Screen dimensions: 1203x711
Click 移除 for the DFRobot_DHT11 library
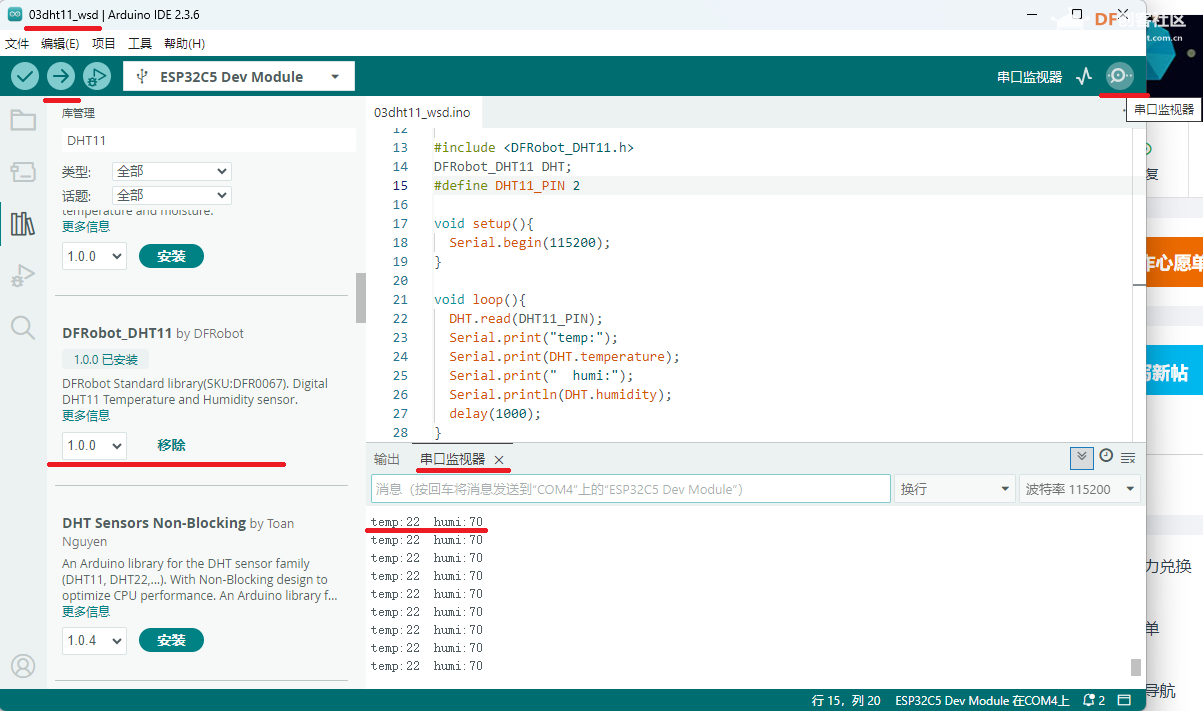tap(171, 445)
